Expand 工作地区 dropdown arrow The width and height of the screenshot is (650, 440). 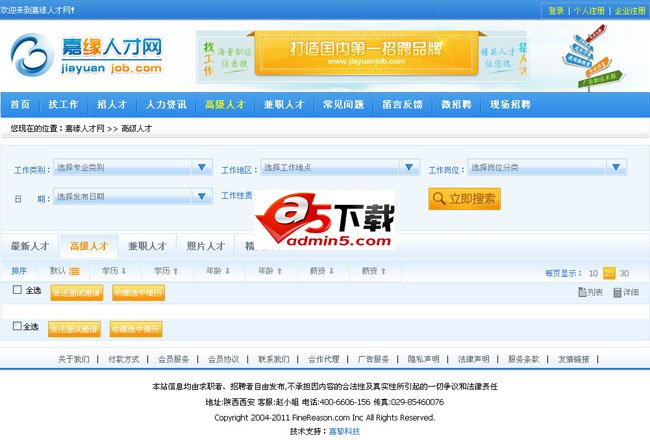(409, 167)
